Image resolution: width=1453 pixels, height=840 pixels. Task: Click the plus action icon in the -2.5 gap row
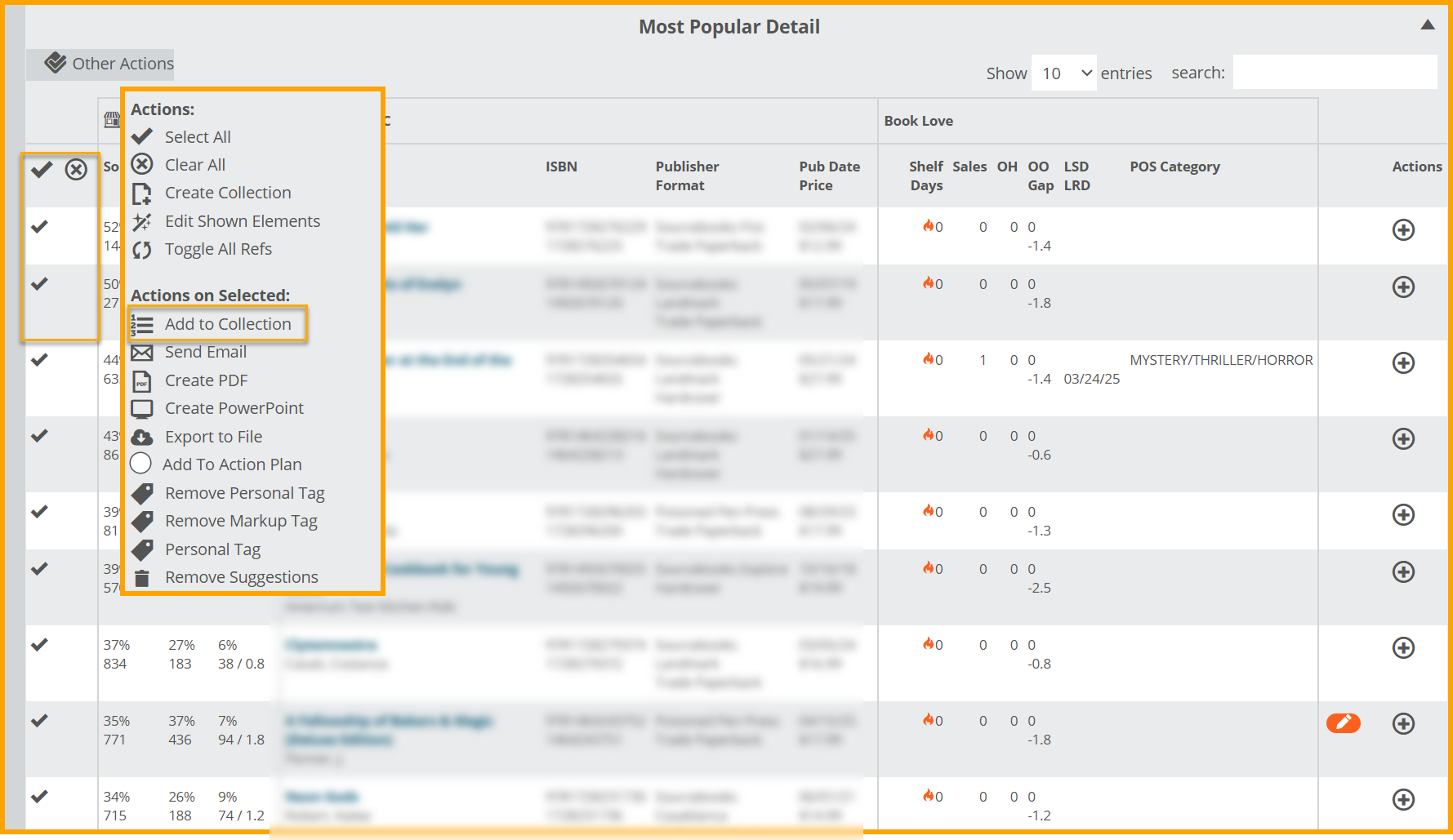1403,572
